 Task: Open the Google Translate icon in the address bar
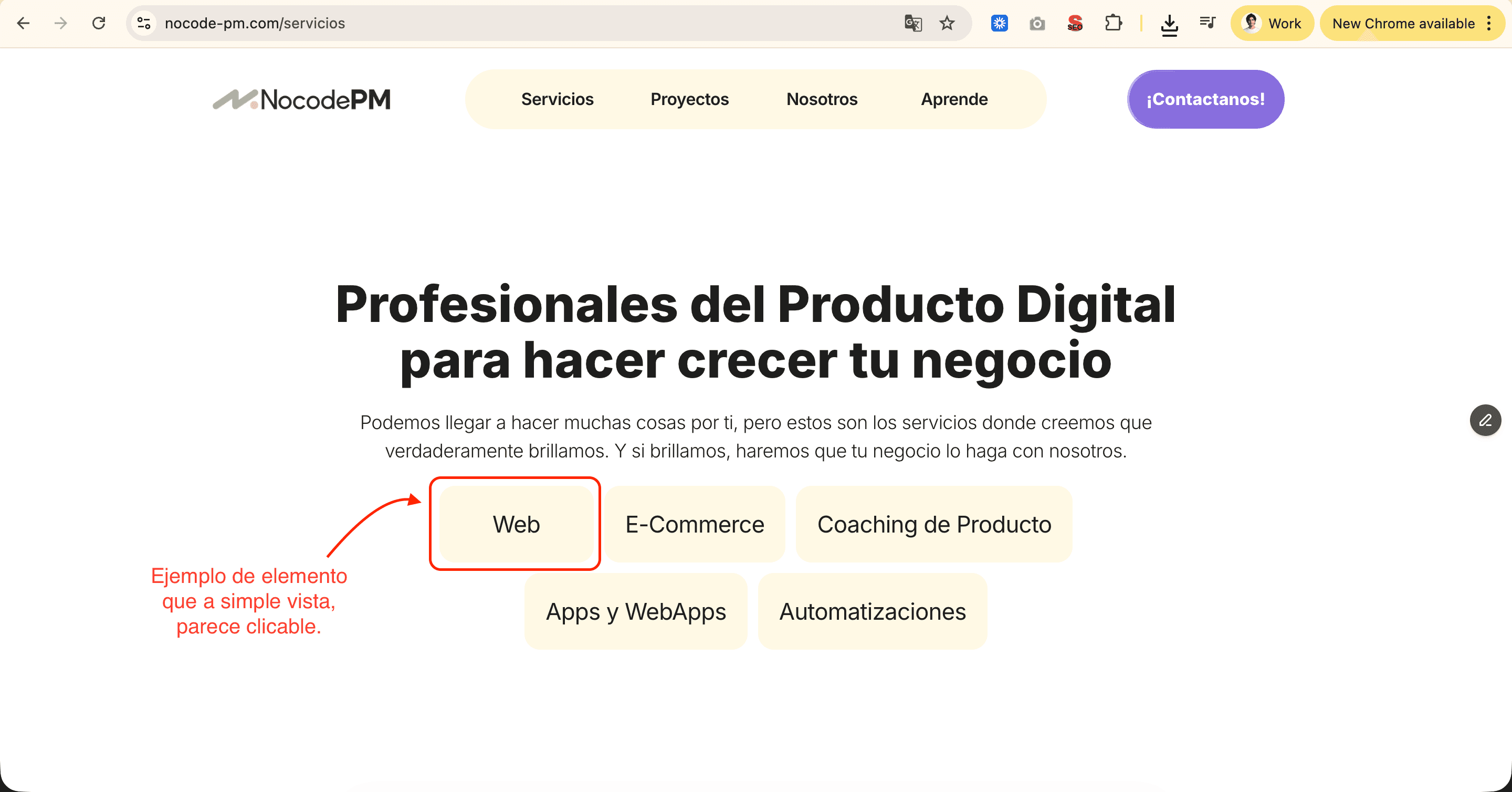pos(913,24)
